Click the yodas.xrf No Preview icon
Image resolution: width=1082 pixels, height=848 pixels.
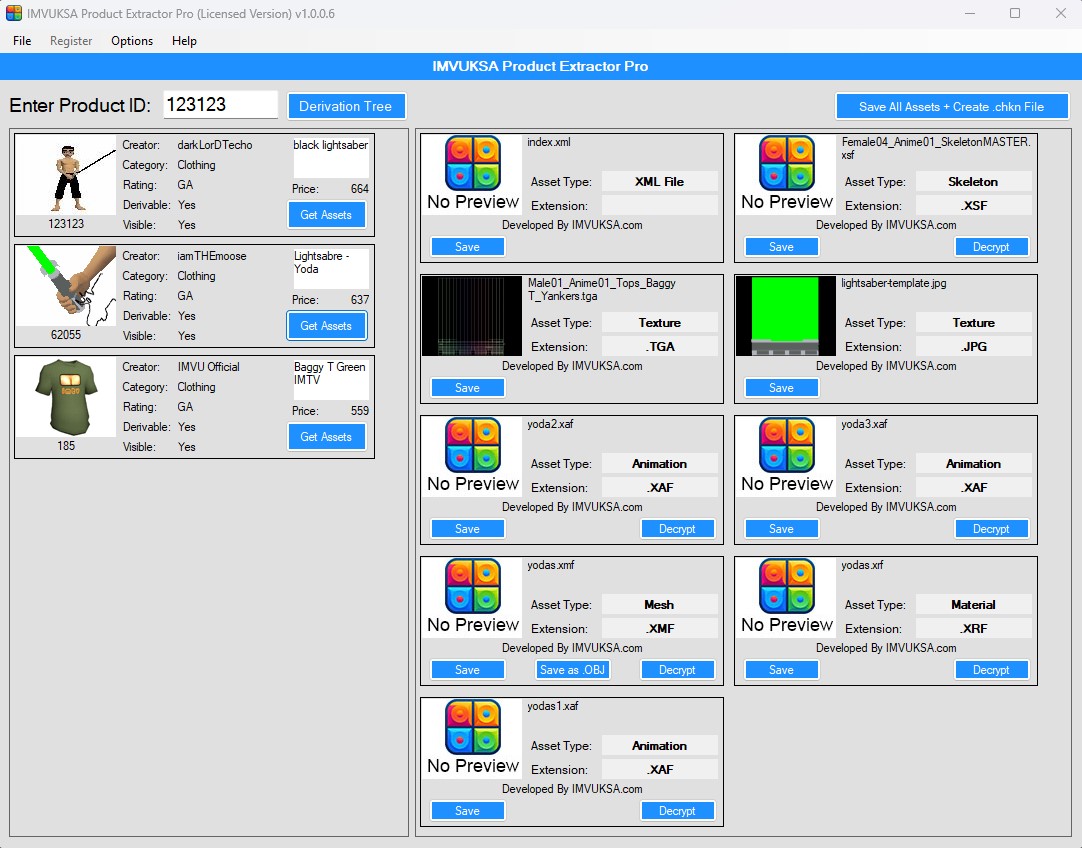787,597
